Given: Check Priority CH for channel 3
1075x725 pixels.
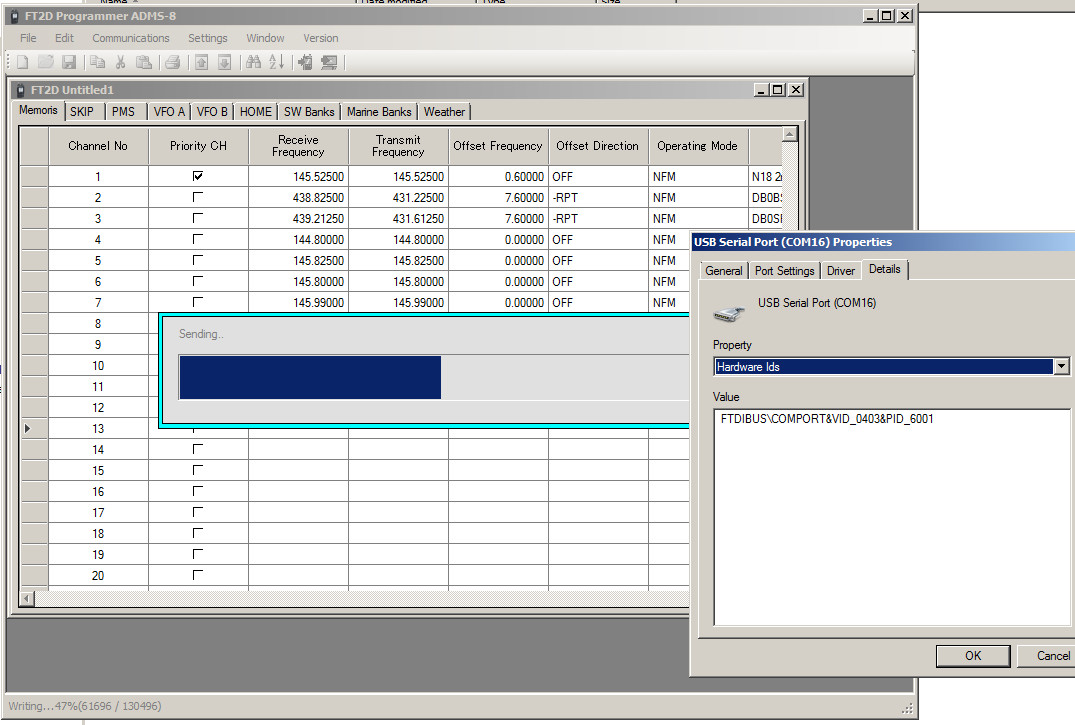Looking at the screenshot, I should click(197, 218).
